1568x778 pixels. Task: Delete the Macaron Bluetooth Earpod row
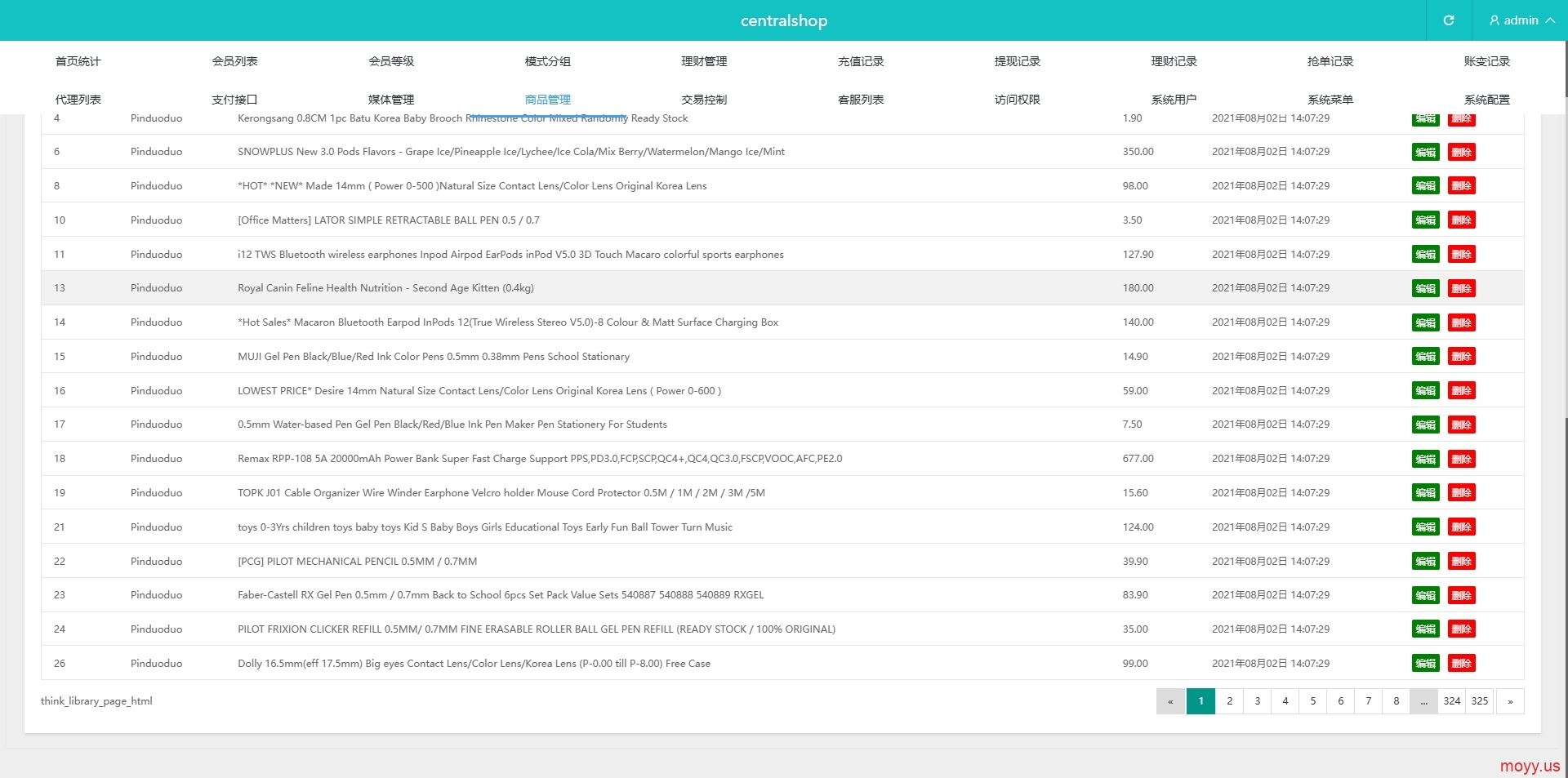[1462, 322]
